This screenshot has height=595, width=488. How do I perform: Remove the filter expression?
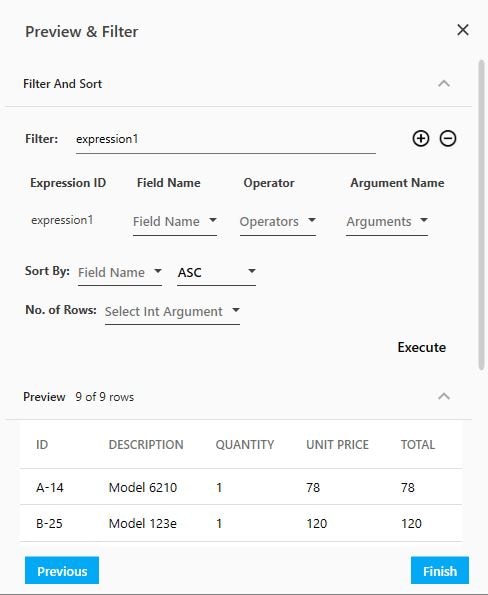[x=448, y=139]
